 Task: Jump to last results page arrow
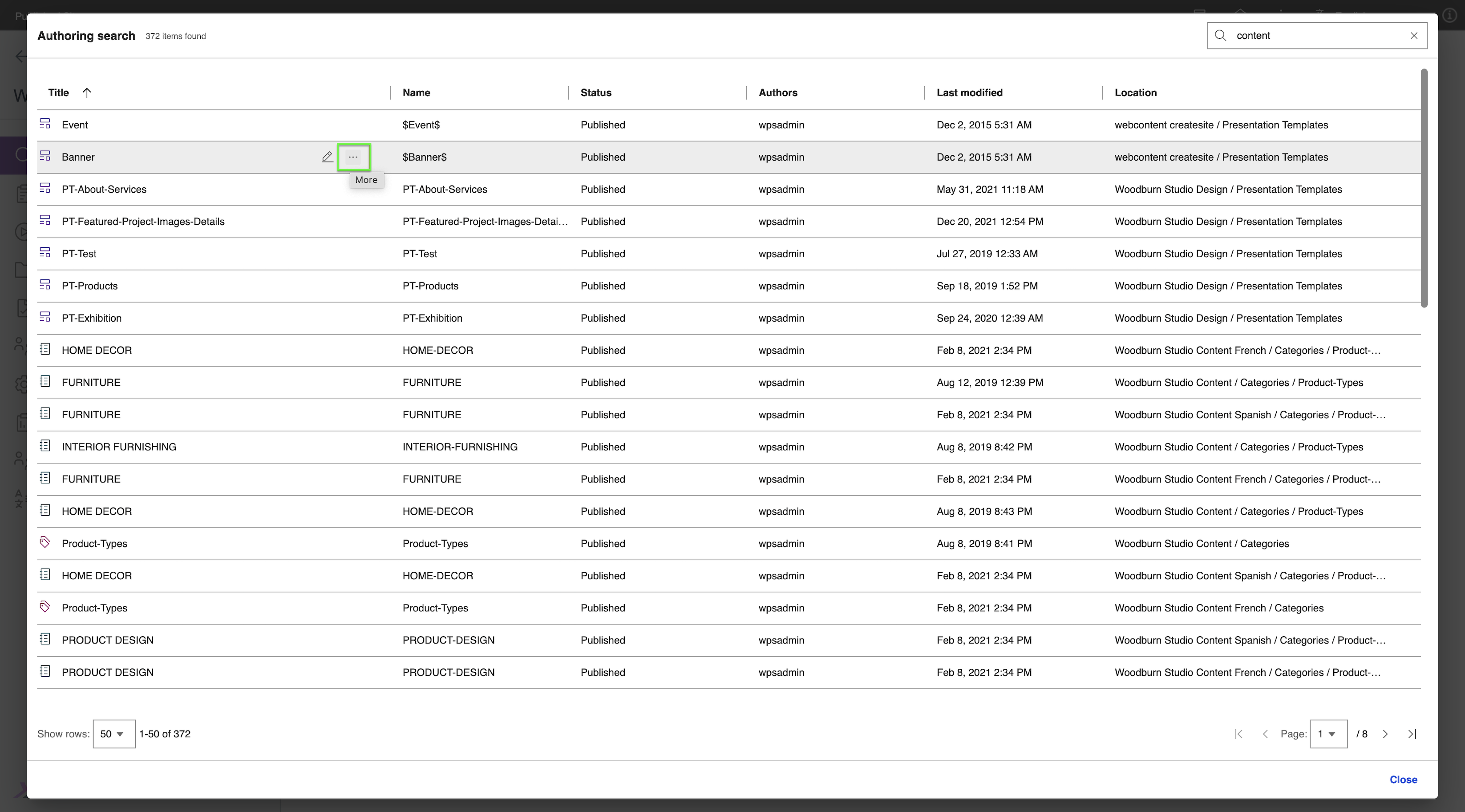[x=1412, y=734]
